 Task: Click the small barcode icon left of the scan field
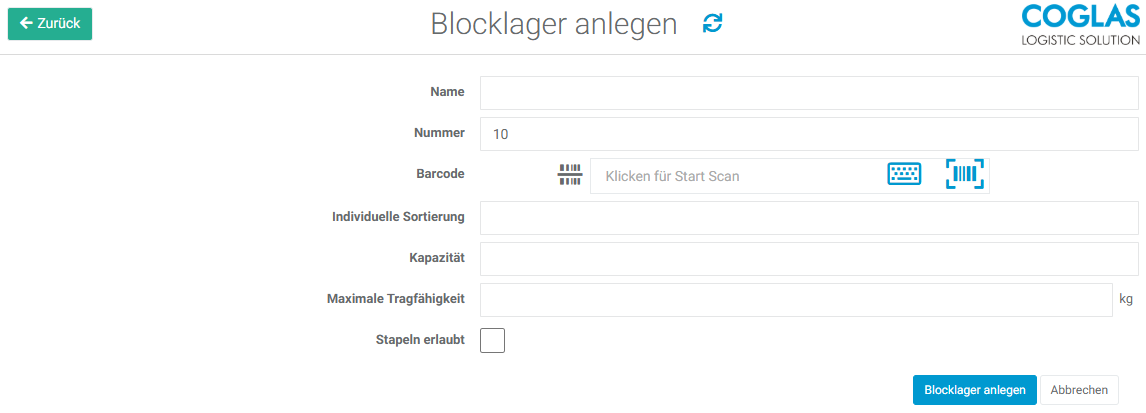coord(569,175)
